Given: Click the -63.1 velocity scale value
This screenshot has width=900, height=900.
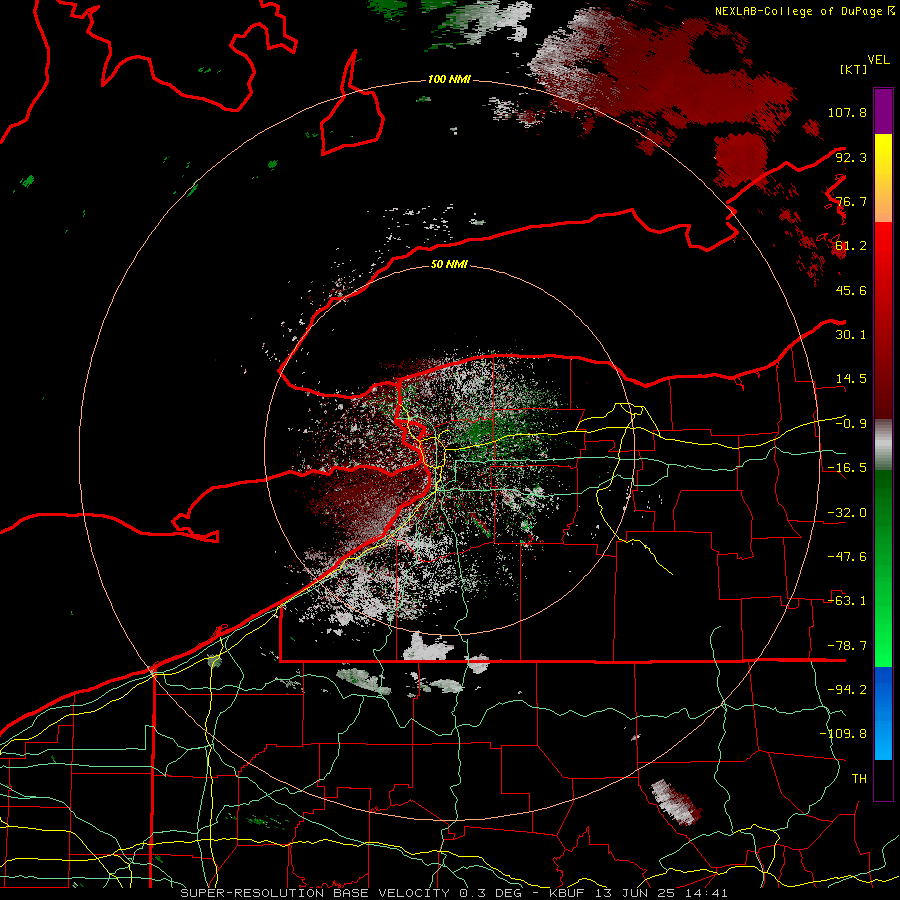Looking at the screenshot, I should [x=847, y=601].
